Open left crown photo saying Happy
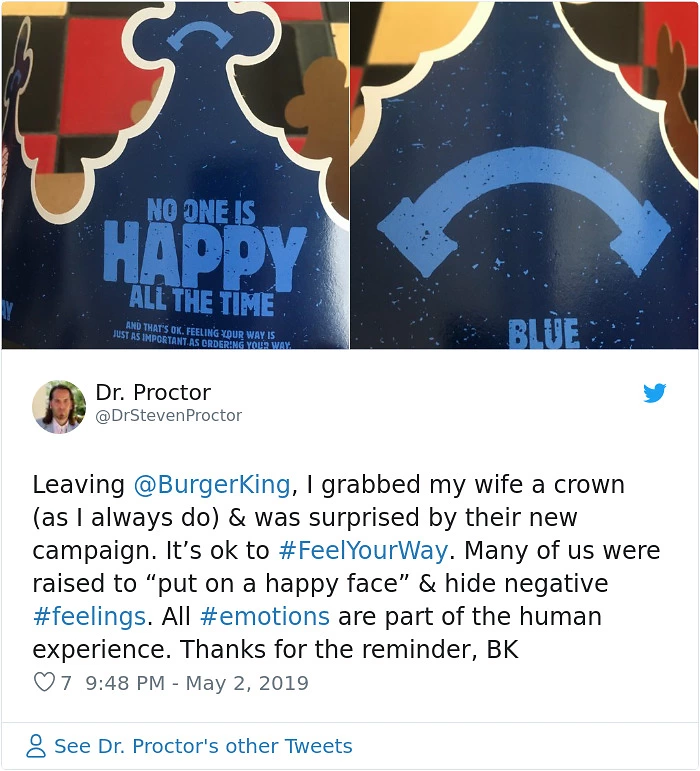This screenshot has width=700, height=771. point(175,176)
